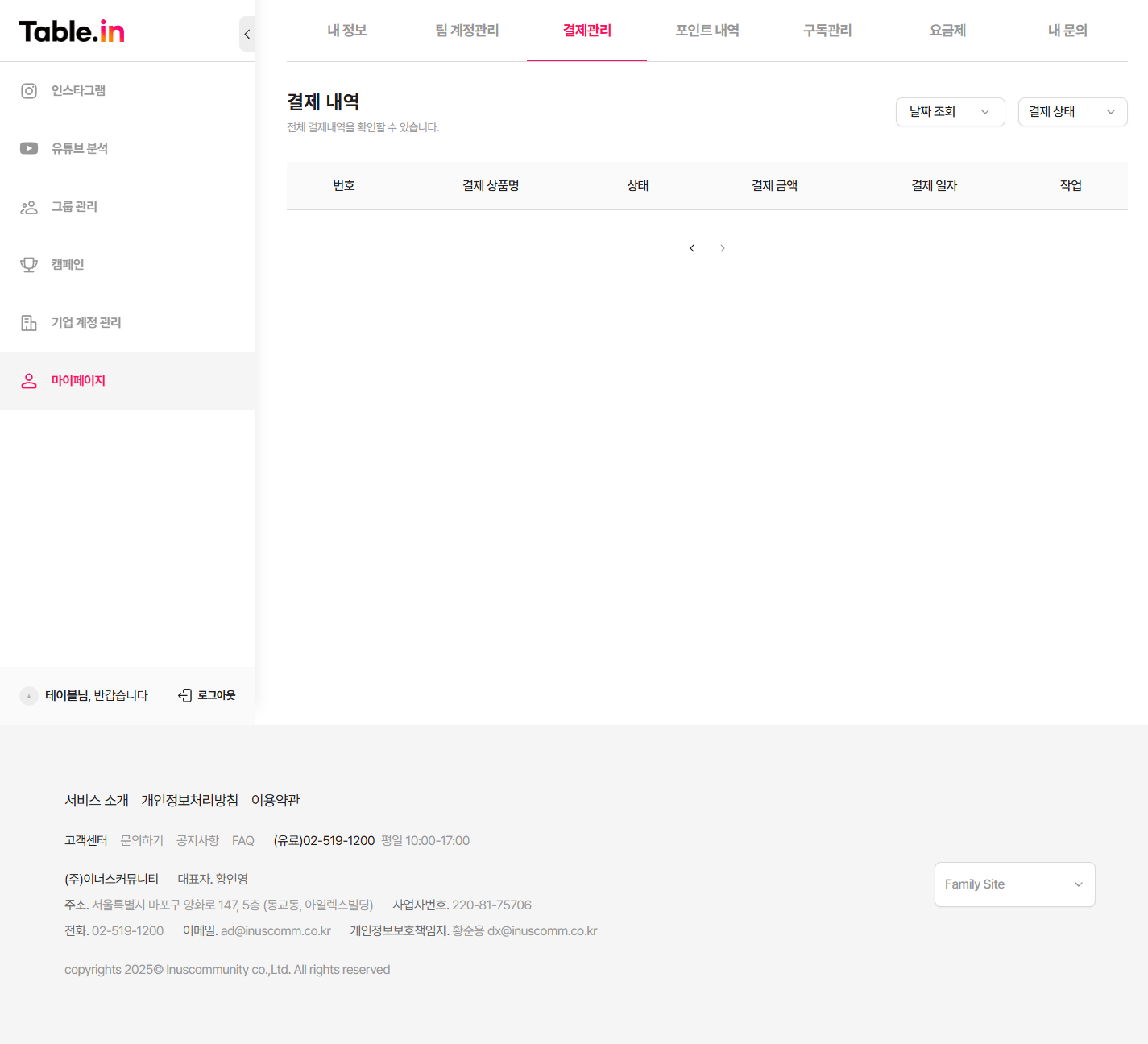Image resolution: width=1148 pixels, height=1044 pixels.
Task: Click the enterprise account building icon
Action: (x=29, y=323)
